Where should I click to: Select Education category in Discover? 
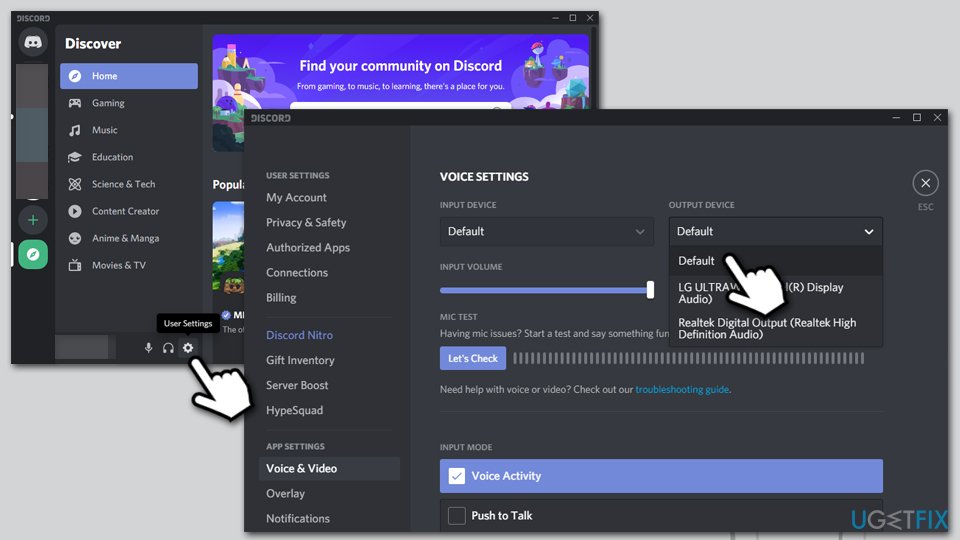[129, 157]
